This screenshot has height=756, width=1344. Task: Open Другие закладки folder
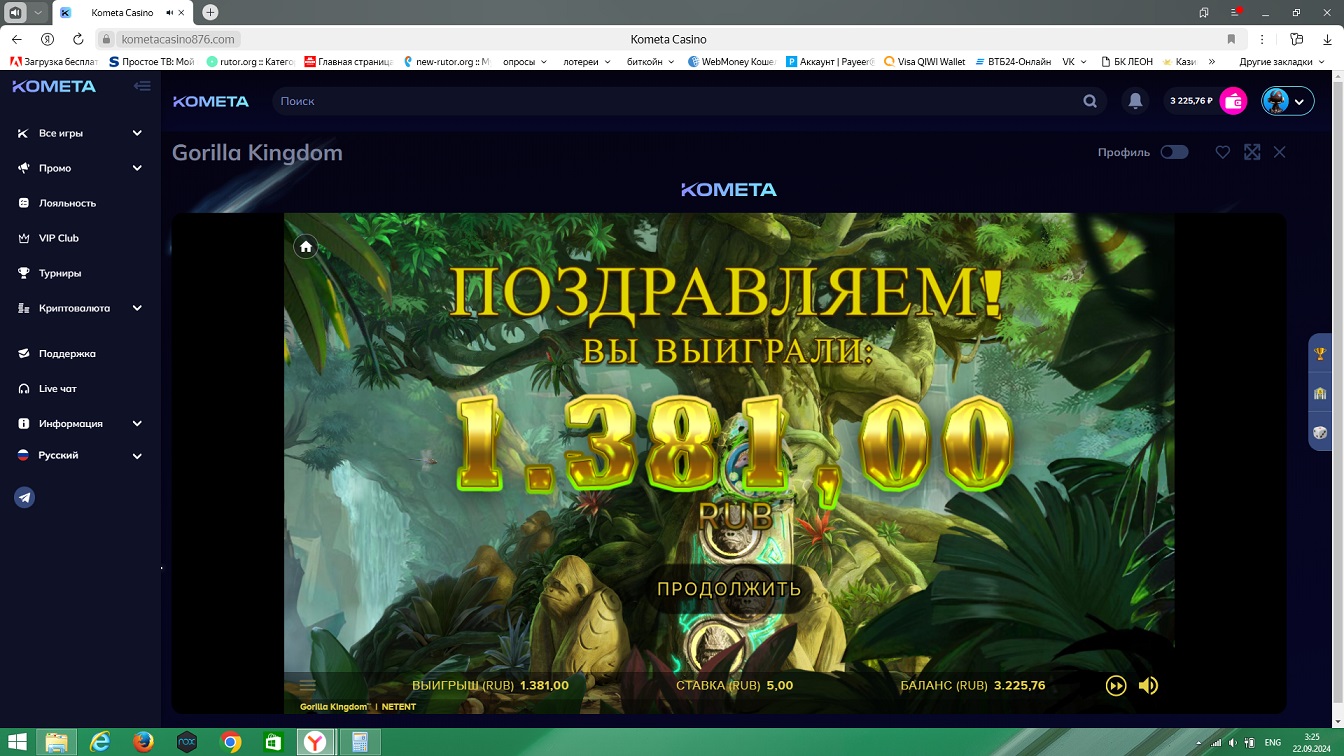point(1282,61)
